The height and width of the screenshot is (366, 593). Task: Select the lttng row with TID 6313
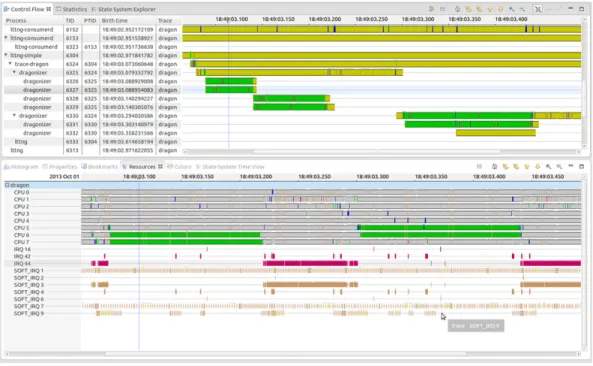(92, 150)
